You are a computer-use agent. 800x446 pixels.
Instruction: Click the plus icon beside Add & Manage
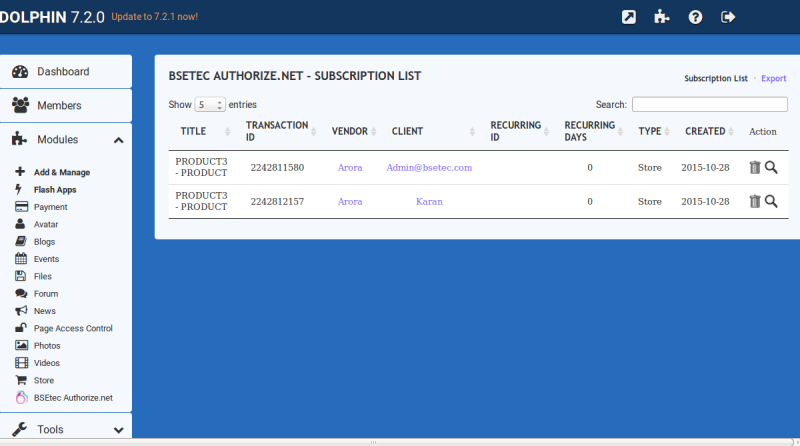coord(20,171)
